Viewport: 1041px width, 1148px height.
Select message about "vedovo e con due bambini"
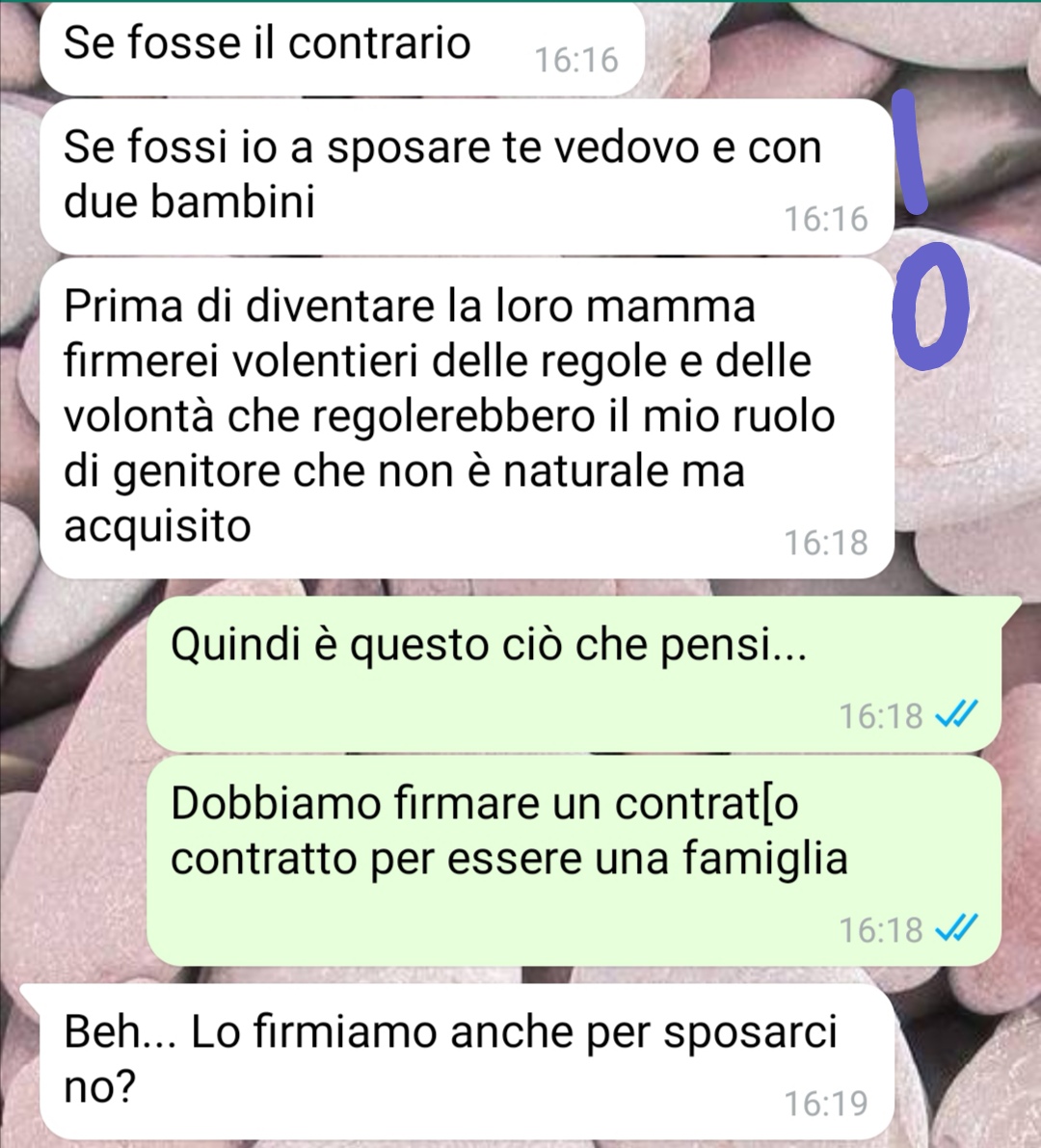point(467,176)
